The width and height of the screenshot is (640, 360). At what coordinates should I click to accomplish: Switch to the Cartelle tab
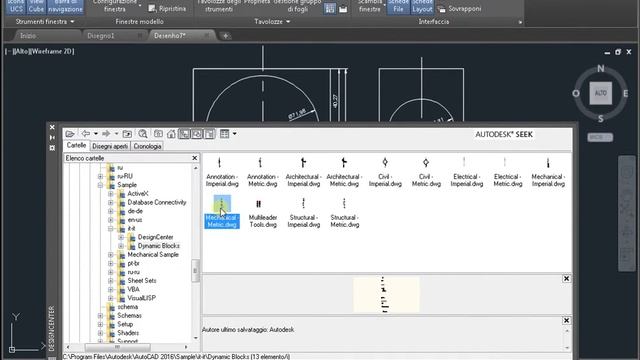click(76, 145)
